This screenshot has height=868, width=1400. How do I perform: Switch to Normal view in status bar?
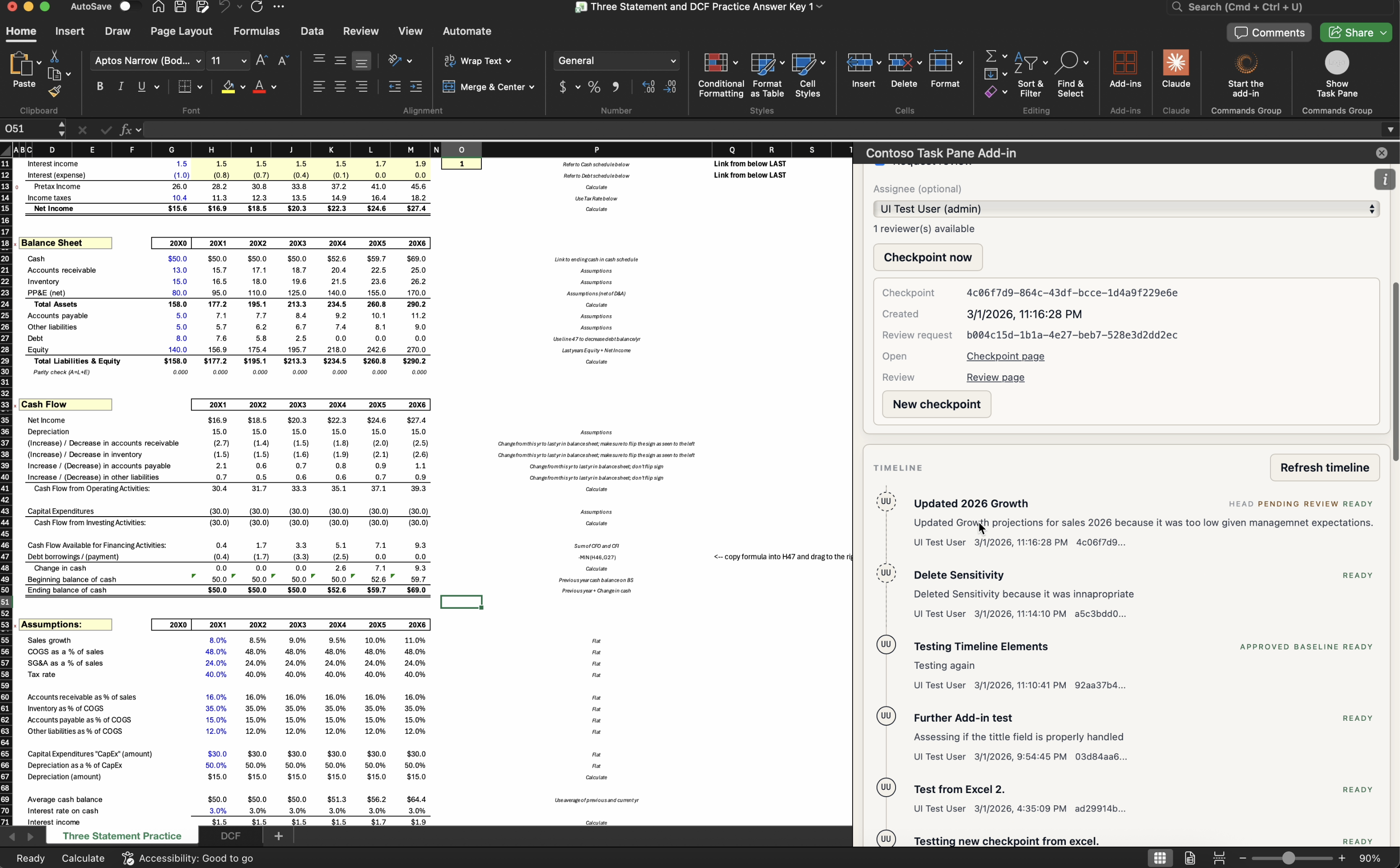1159,858
